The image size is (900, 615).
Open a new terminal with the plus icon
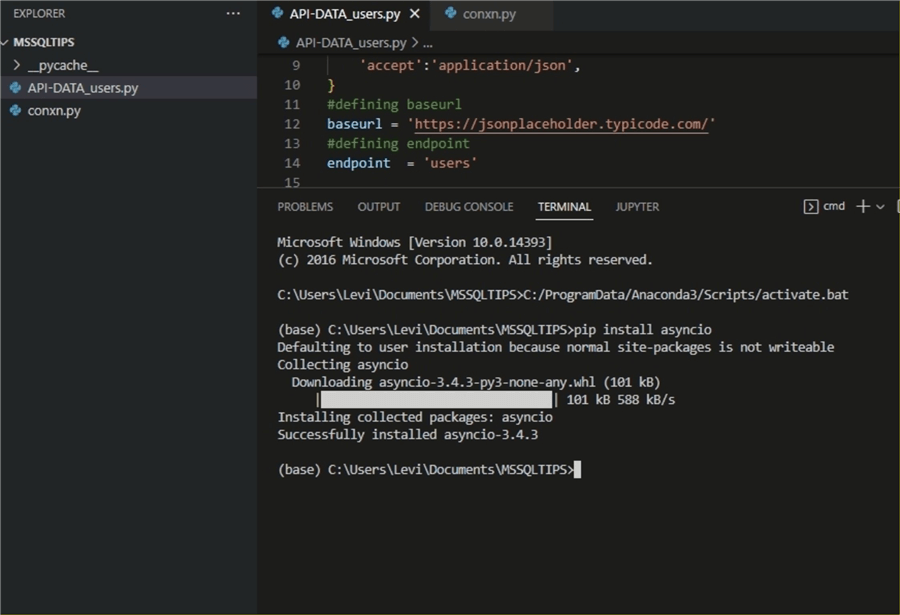click(x=860, y=206)
